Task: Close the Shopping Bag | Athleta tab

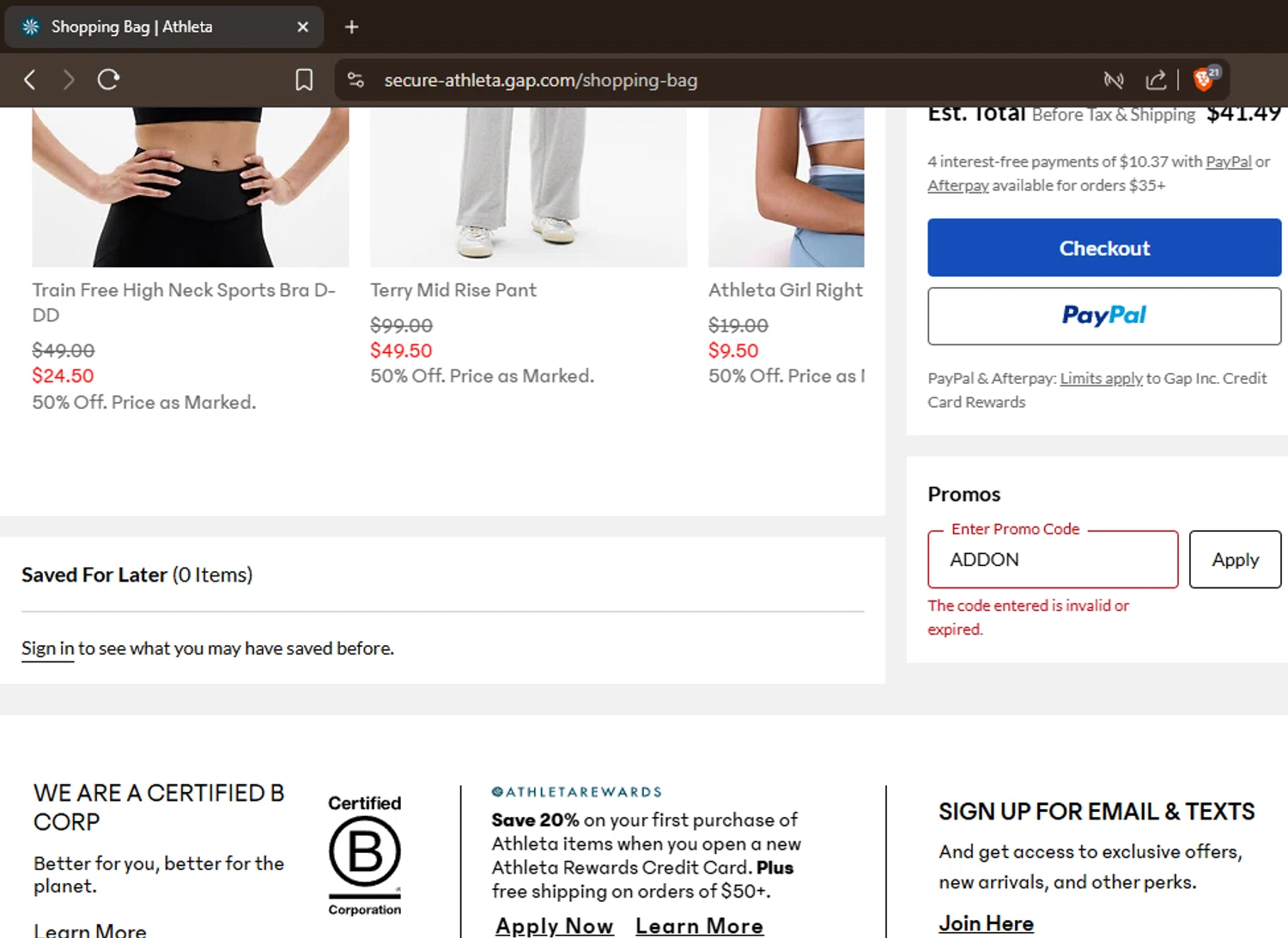Action: click(x=302, y=27)
